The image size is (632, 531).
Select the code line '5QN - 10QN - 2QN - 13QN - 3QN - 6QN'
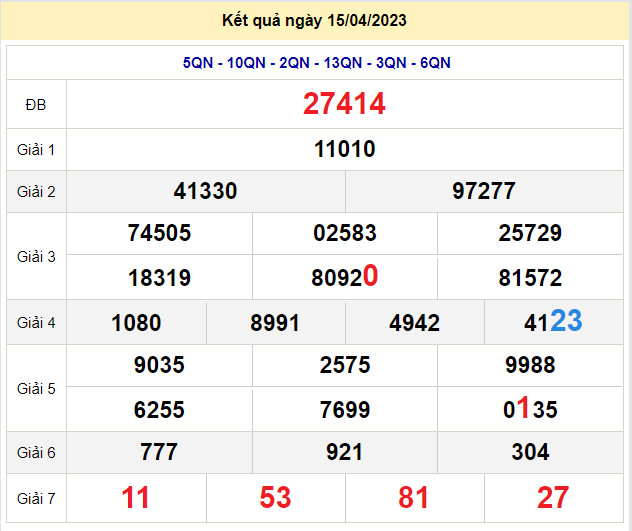click(x=316, y=63)
